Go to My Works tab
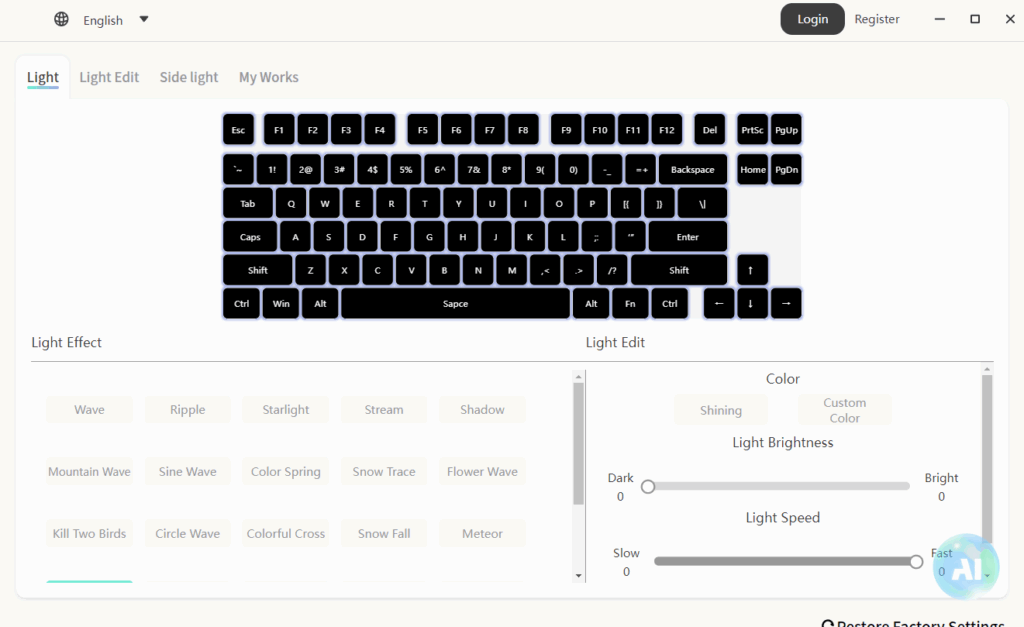The width and height of the screenshot is (1024, 627). 268,77
